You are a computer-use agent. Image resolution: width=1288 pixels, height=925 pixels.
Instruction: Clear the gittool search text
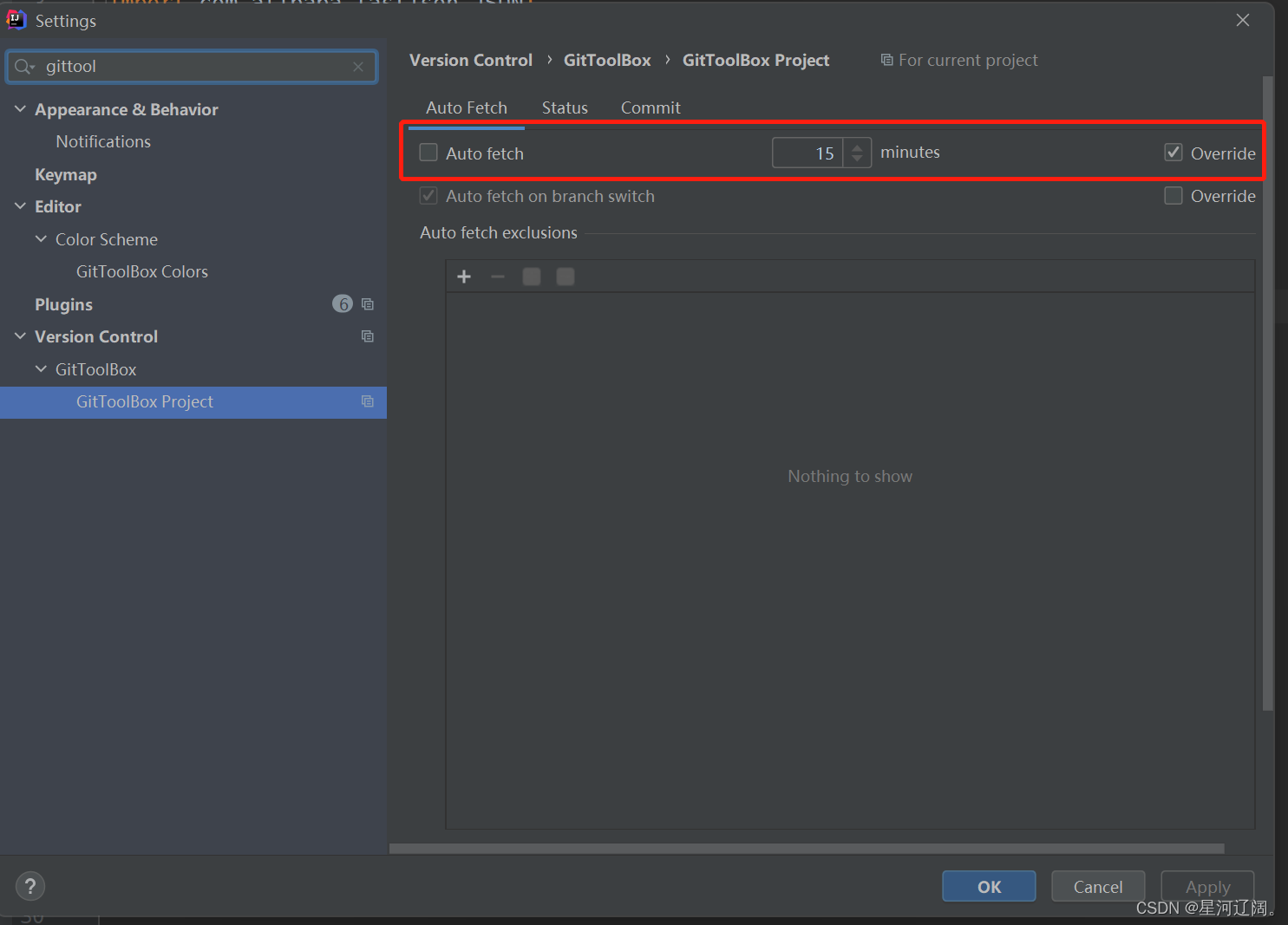358,67
